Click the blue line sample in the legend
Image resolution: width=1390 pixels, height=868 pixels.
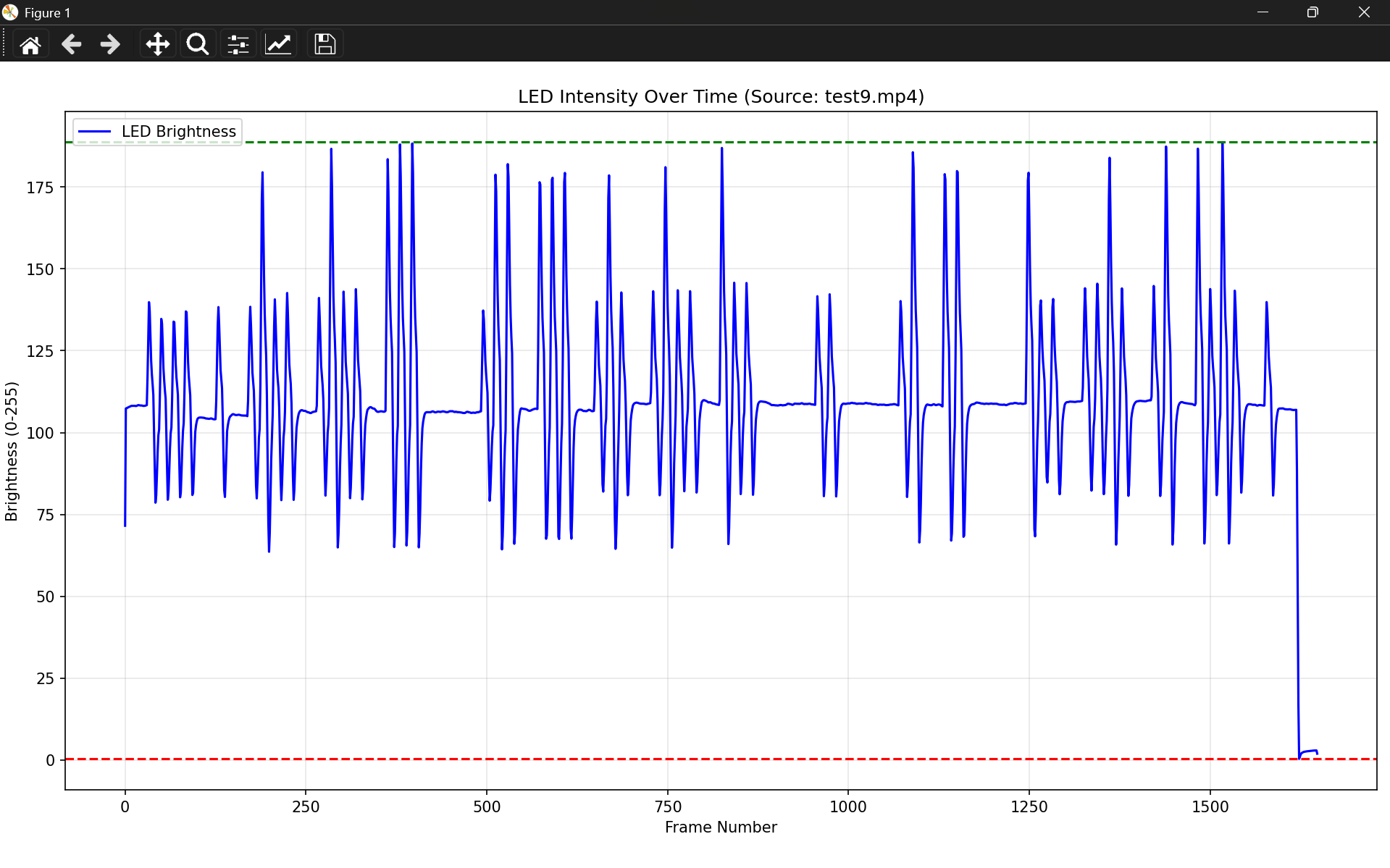[94, 132]
